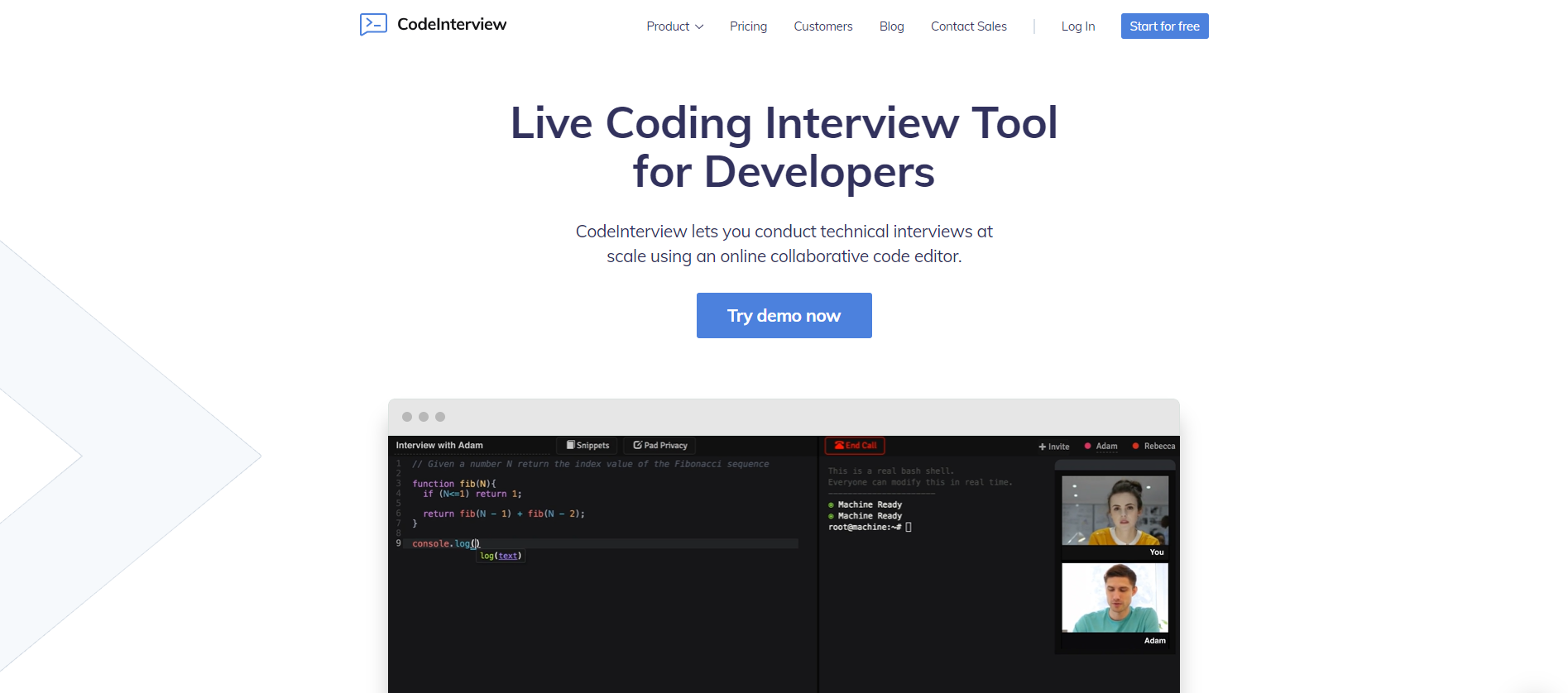Click the Pad Privacy edit icon
The image size is (1568, 693).
[x=637, y=445]
